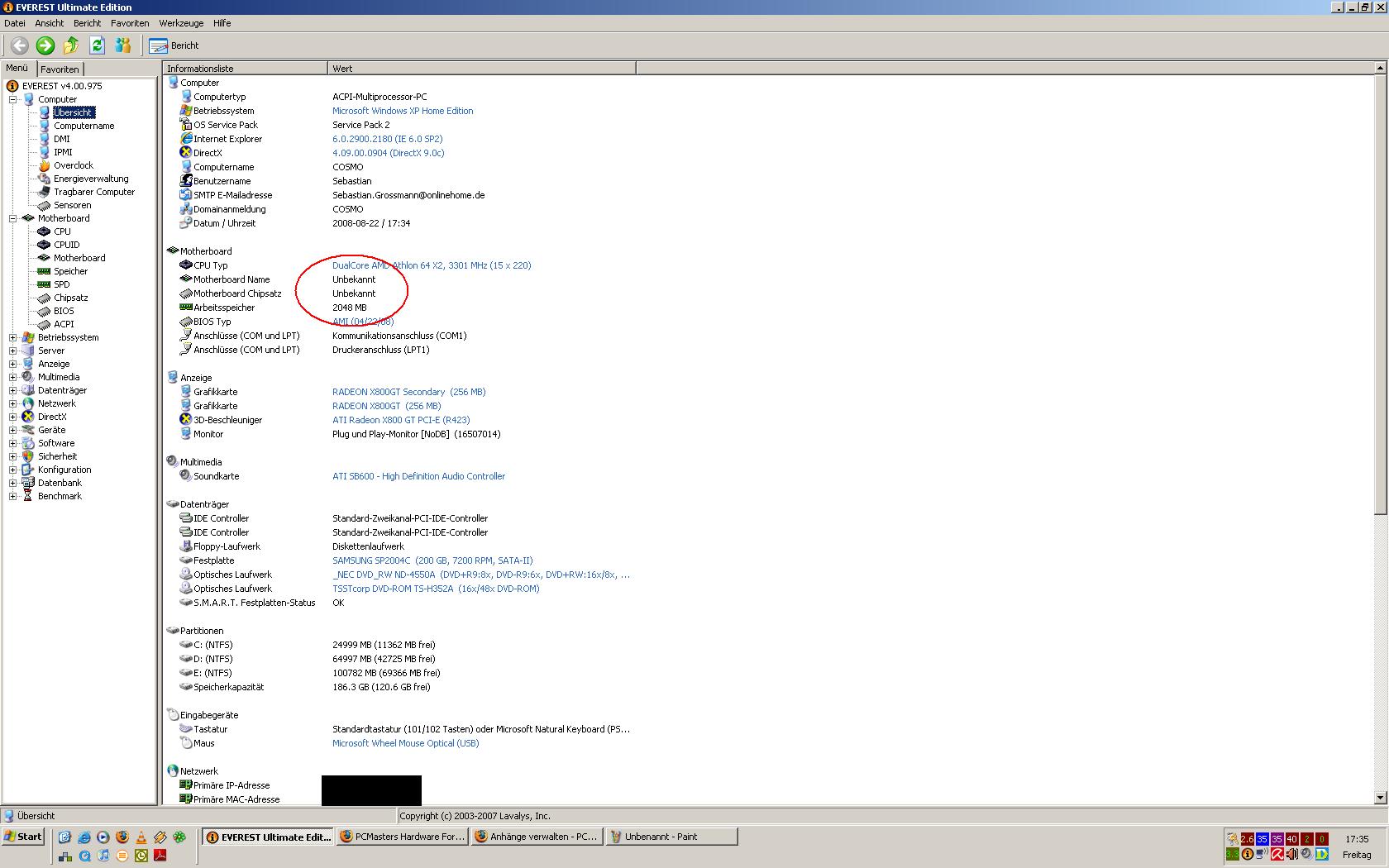
Task: Launch VLC cone icon in quick launch
Action: (x=141, y=837)
